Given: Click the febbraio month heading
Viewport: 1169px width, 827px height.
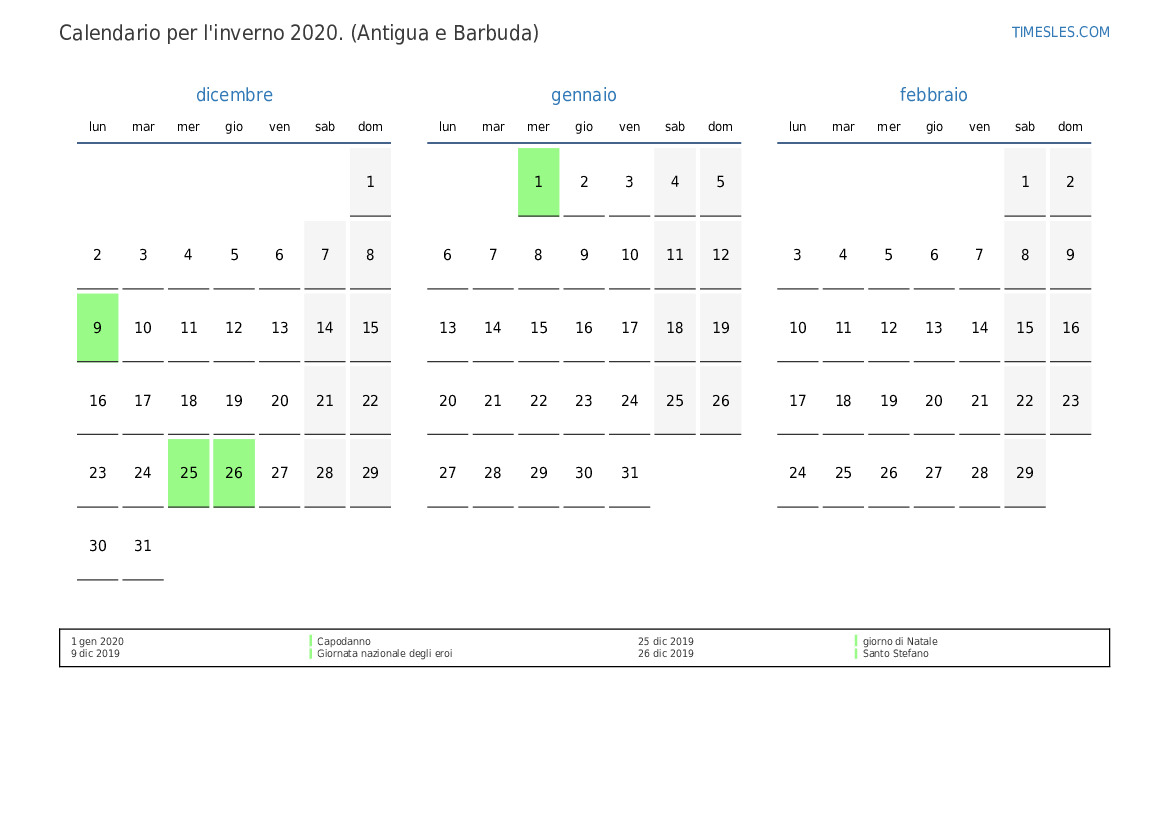Looking at the screenshot, I should tap(933, 95).
